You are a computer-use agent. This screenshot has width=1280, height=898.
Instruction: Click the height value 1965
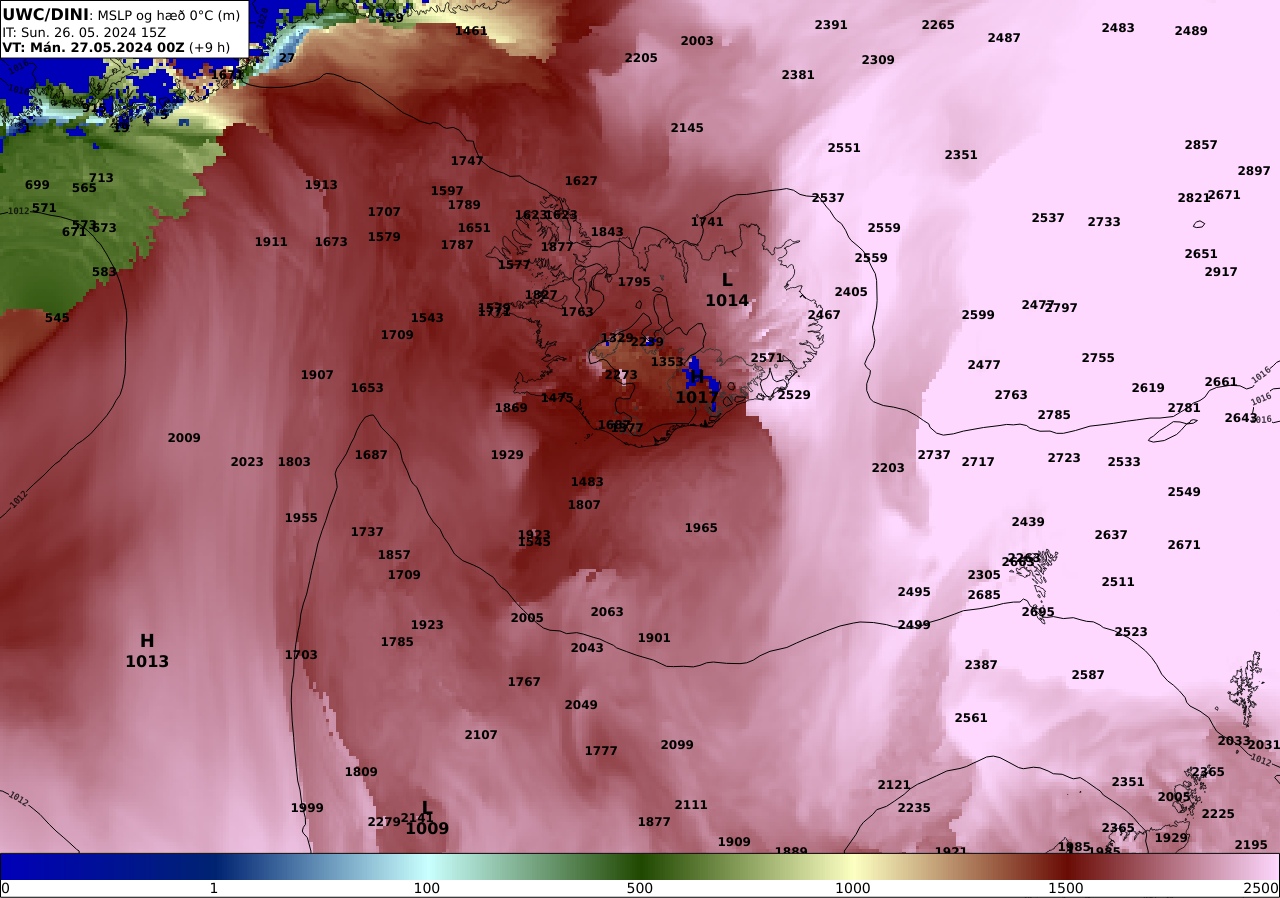[701, 528]
